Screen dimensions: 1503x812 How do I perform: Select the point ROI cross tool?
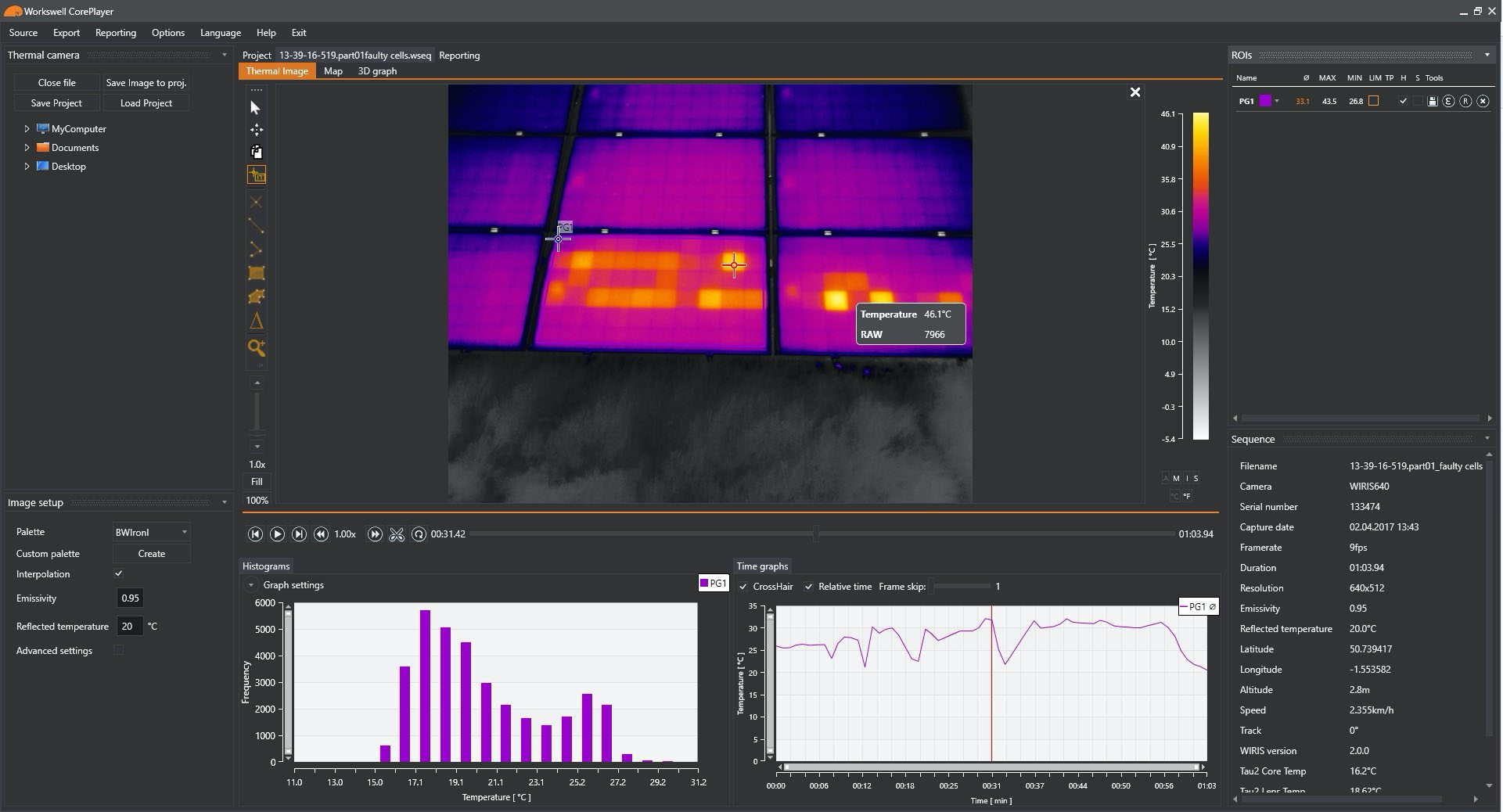(256, 202)
